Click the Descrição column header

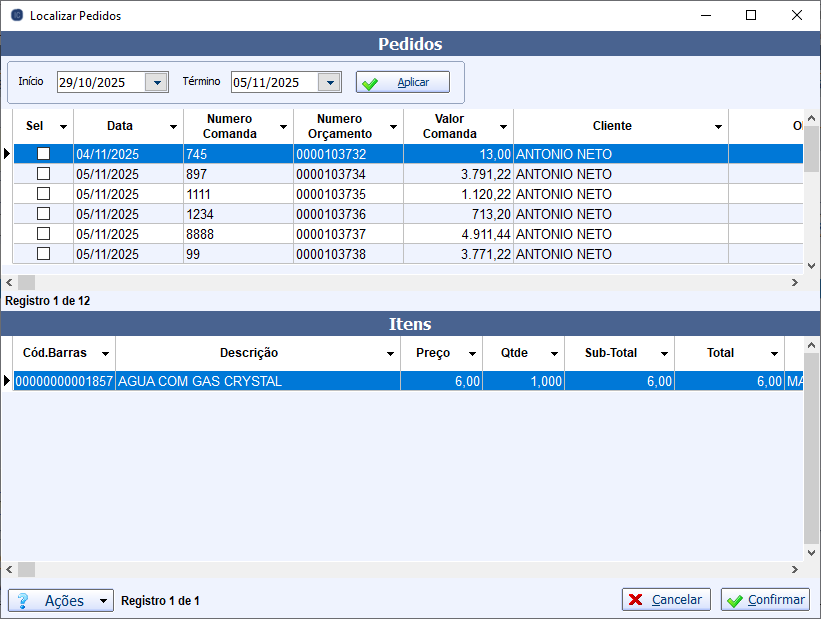point(249,353)
